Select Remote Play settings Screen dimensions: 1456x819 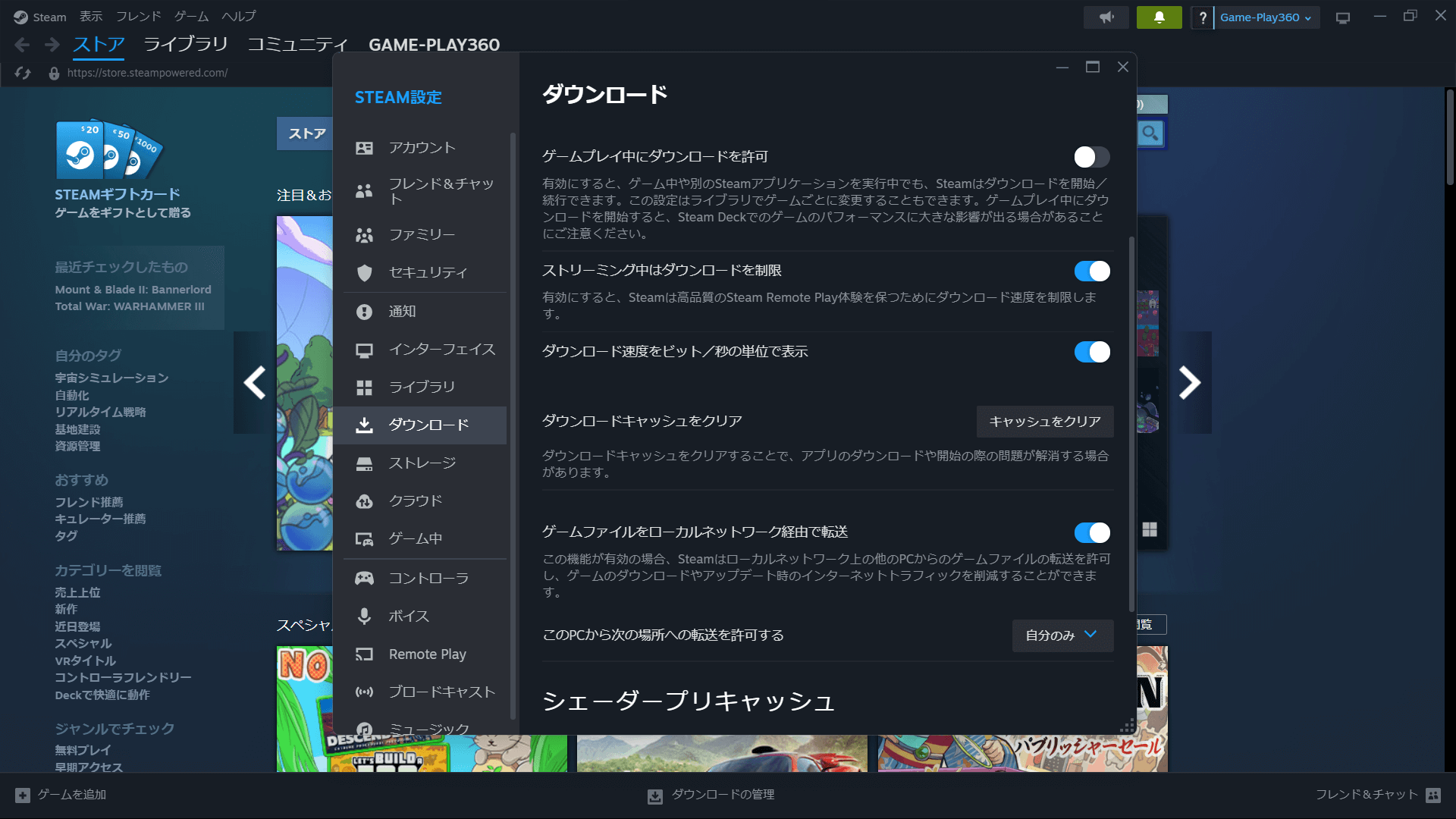pyautogui.click(x=427, y=654)
